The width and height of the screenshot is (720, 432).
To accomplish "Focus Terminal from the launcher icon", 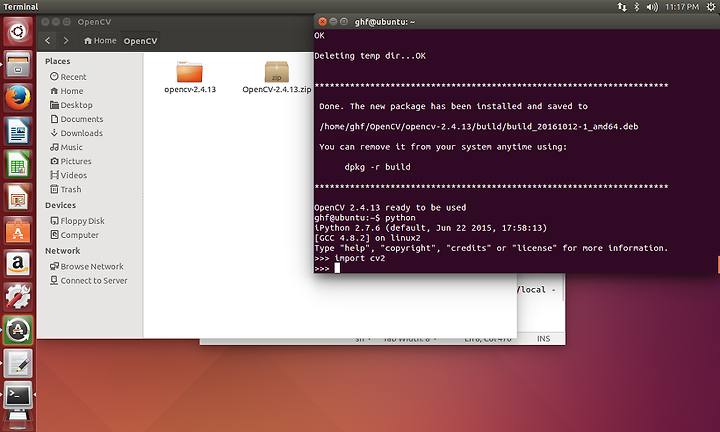I will 18,395.
